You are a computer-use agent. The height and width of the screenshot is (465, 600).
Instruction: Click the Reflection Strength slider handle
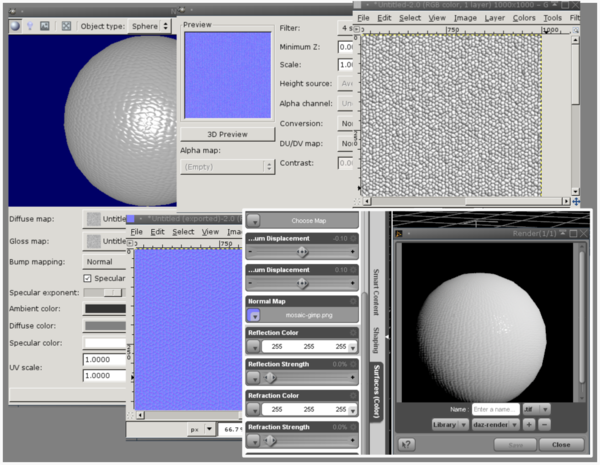click(x=270, y=378)
